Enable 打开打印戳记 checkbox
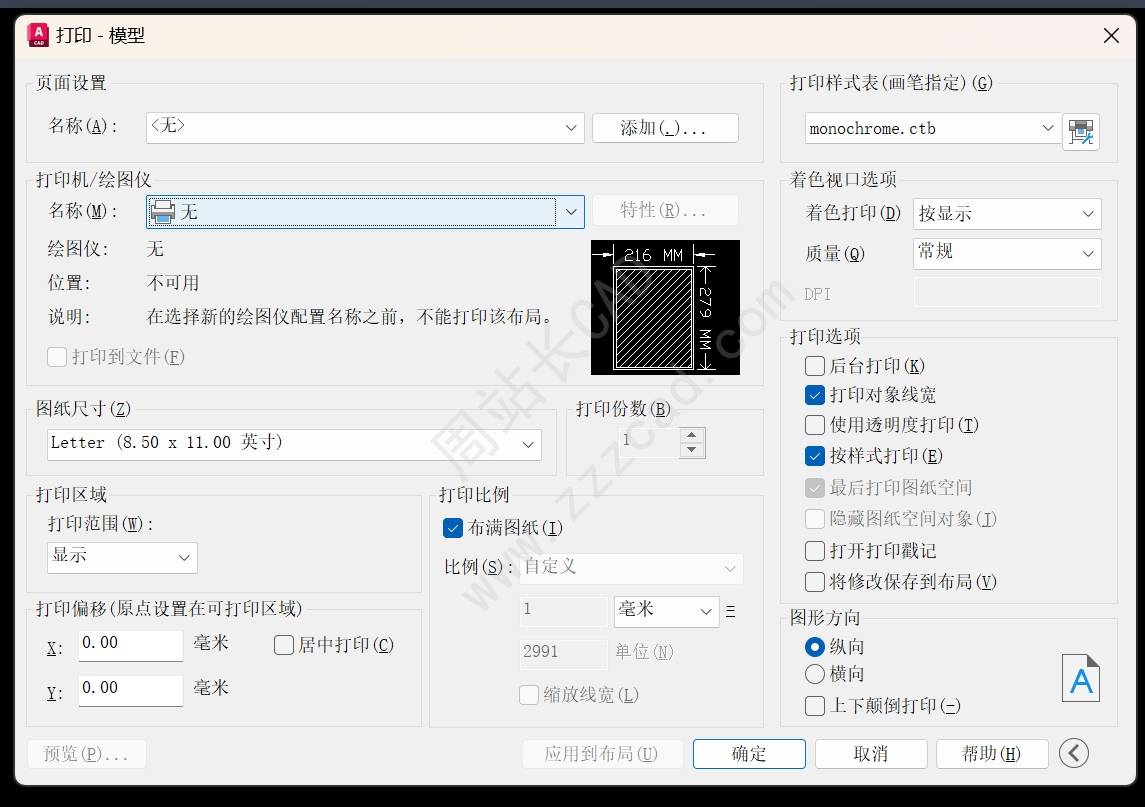This screenshot has height=807, width=1145. [814, 551]
